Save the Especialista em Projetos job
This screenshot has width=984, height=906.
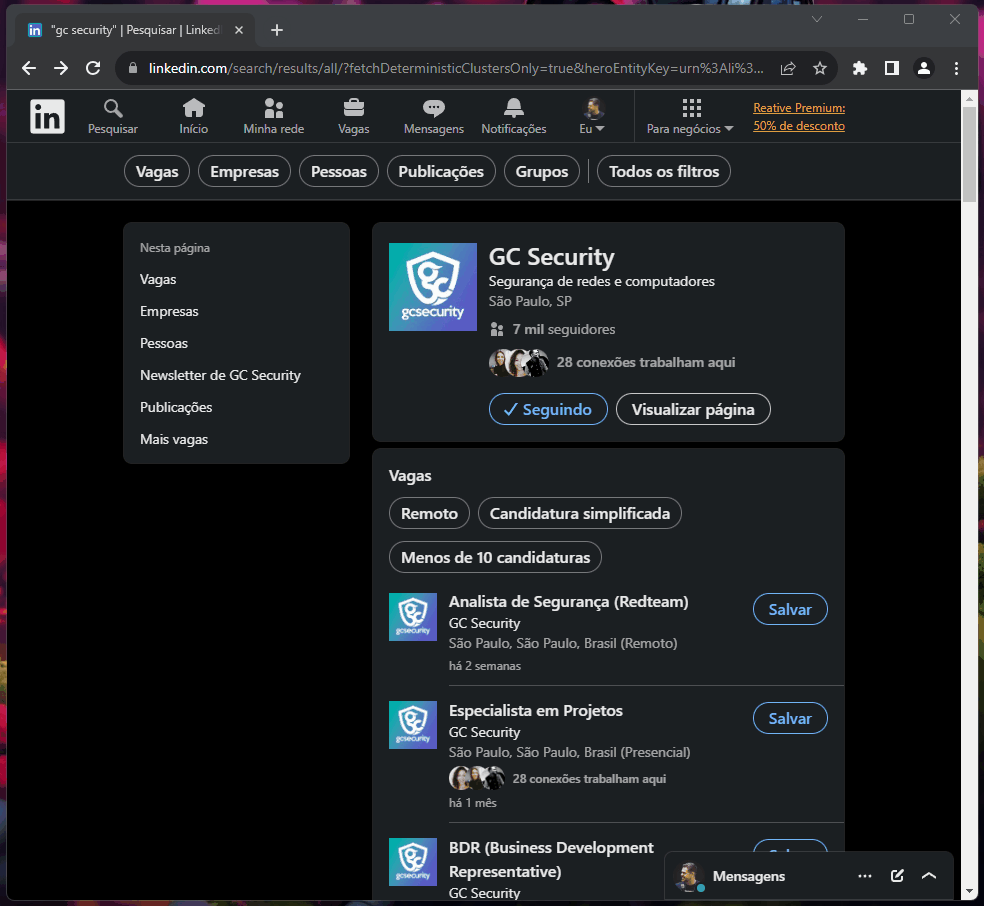(x=790, y=718)
